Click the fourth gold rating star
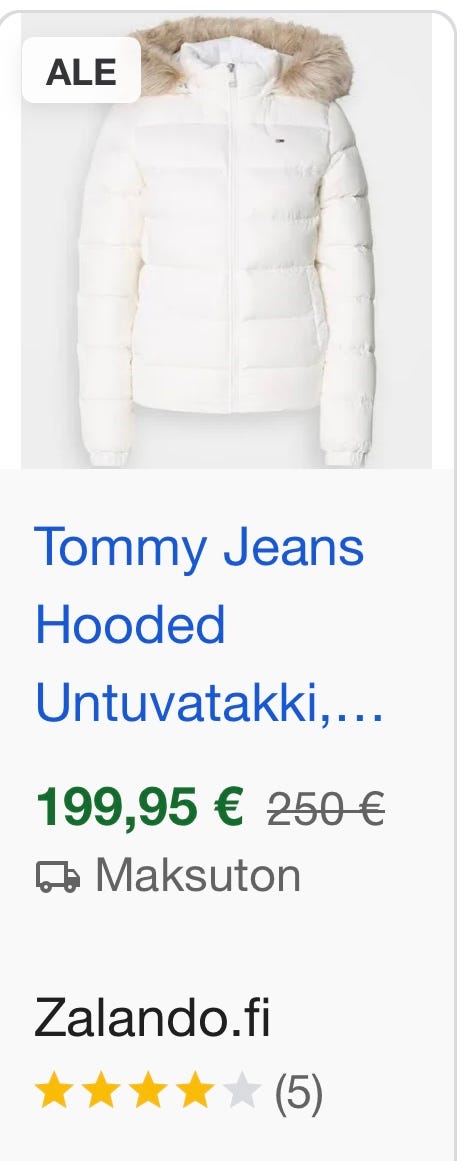 [195, 1092]
